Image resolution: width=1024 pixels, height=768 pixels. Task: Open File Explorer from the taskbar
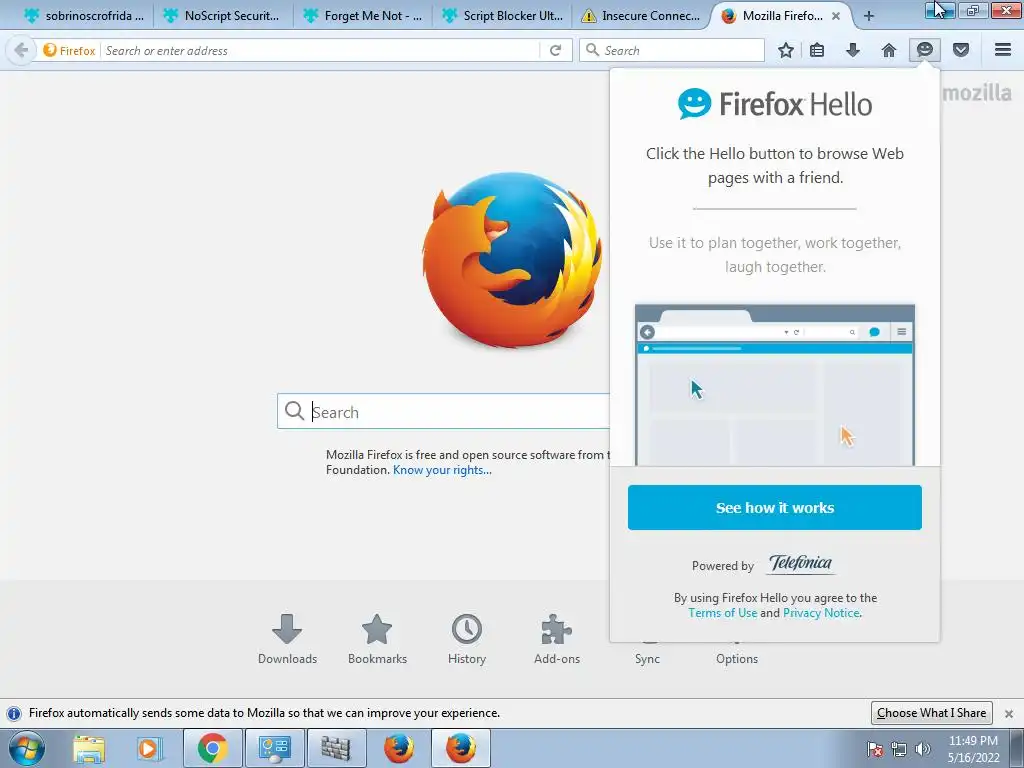point(89,749)
